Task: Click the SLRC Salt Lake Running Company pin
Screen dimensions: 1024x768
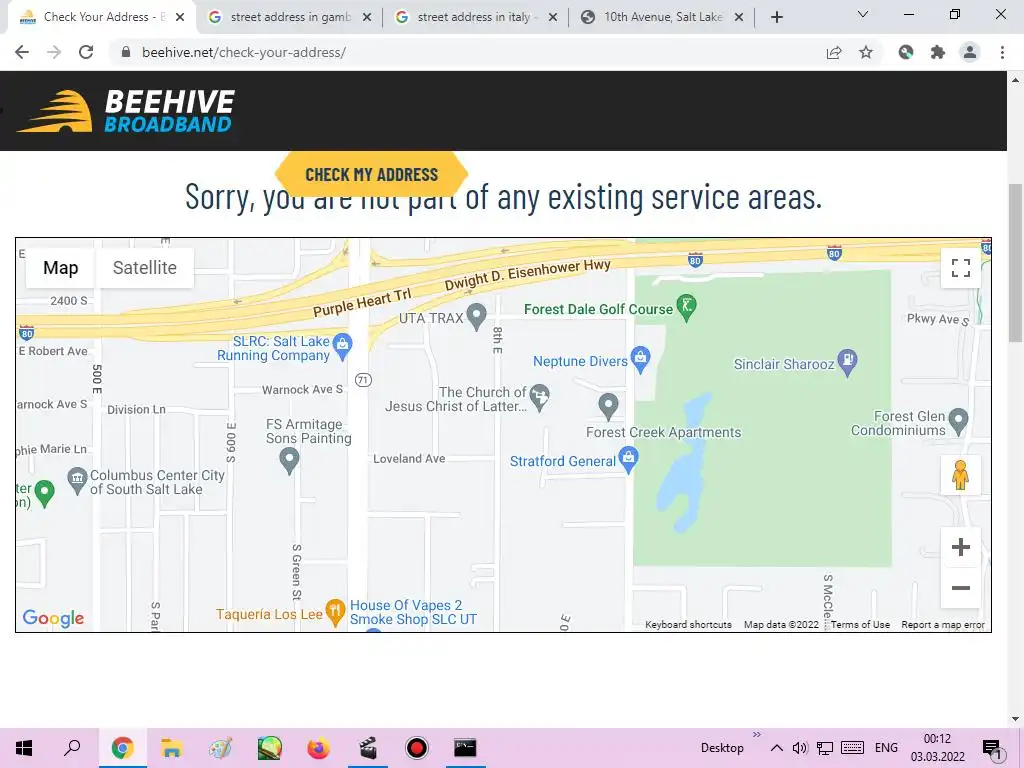Action: pyautogui.click(x=342, y=347)
